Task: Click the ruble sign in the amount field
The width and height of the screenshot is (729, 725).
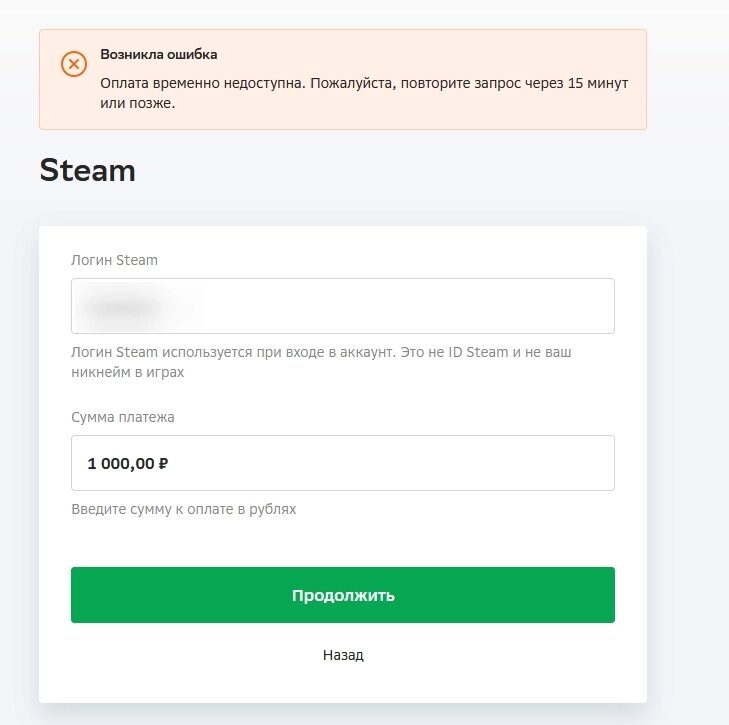Action: tap(163, 464)
